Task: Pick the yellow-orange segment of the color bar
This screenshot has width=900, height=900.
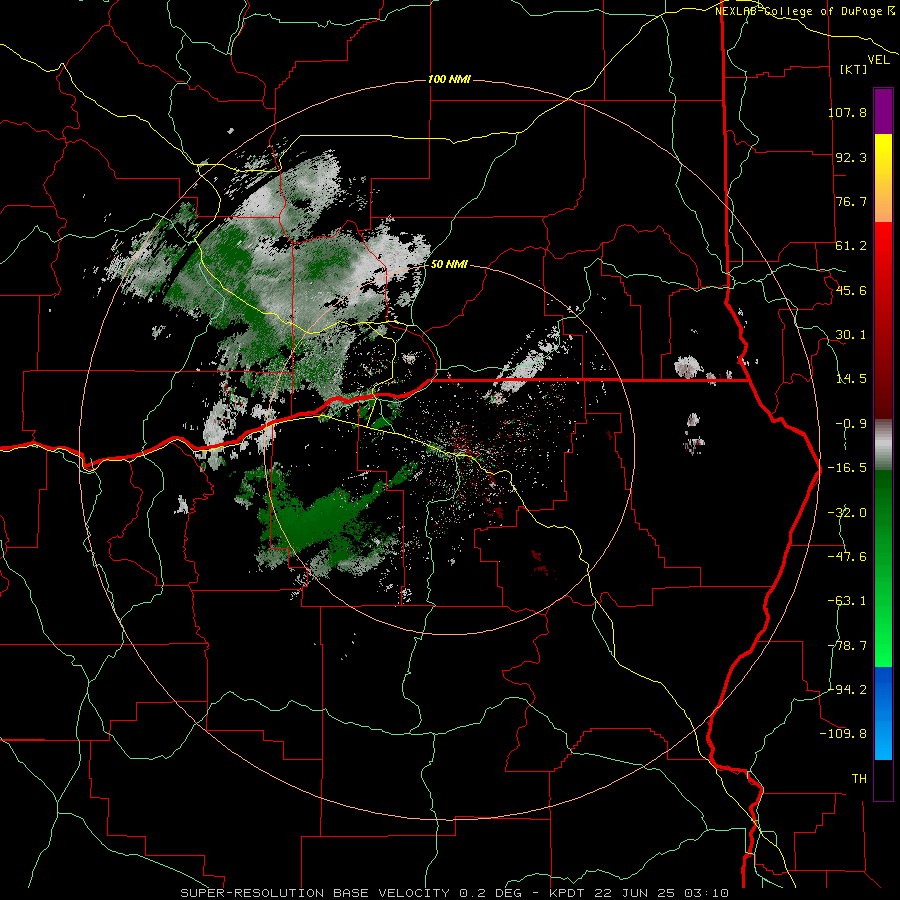Action: (883, 178)
